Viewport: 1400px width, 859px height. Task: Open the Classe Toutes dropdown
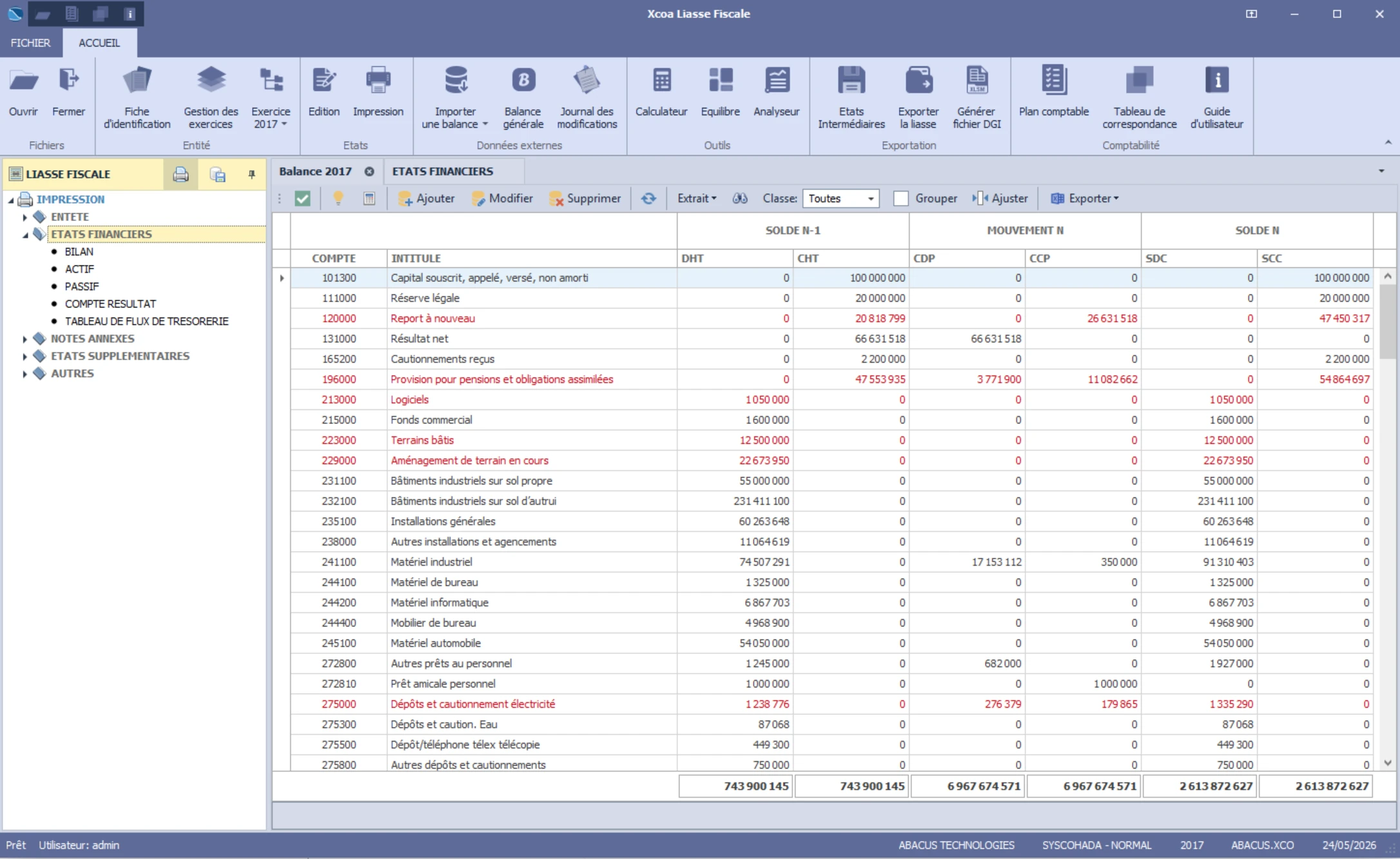point(841,198)
